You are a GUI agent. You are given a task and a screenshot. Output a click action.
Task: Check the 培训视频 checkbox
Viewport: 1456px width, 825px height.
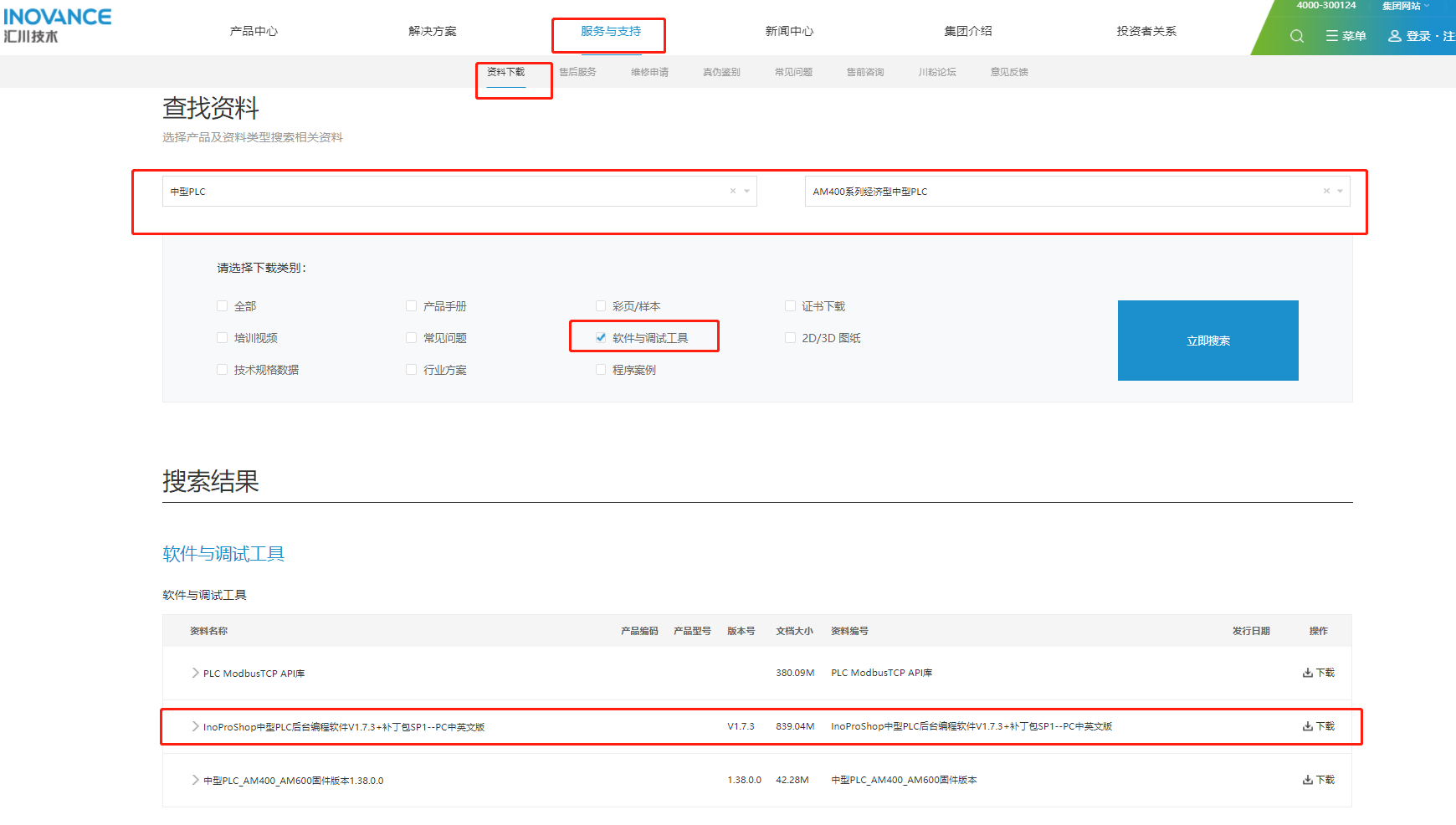[222, 338]
